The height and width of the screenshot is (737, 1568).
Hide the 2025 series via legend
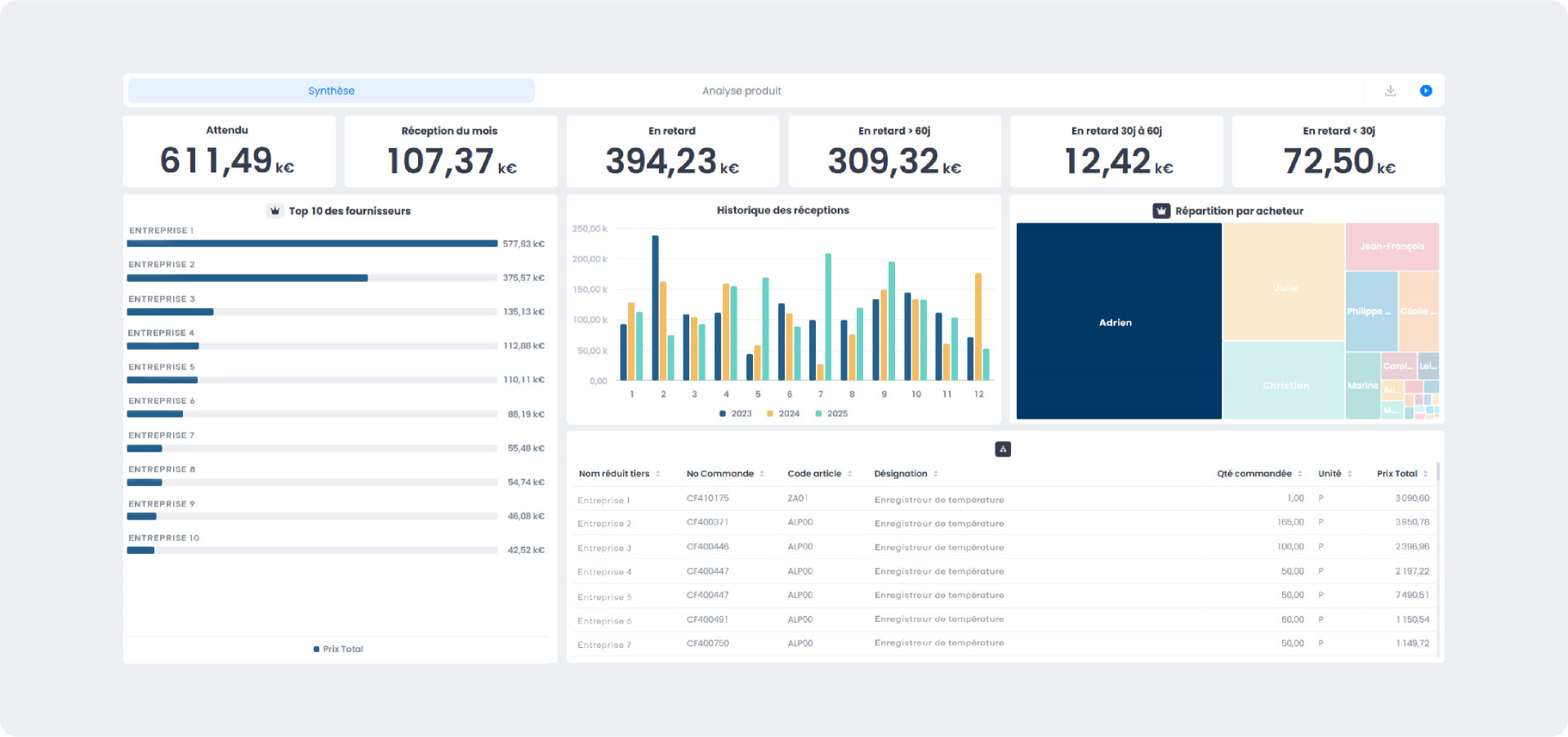tap(831, 413)
